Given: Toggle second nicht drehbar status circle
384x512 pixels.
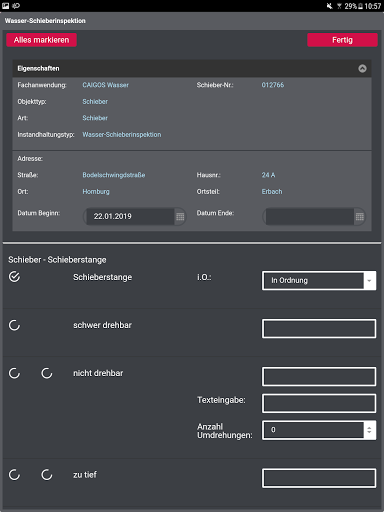Looking at the screenshot, I should point(47,373).
